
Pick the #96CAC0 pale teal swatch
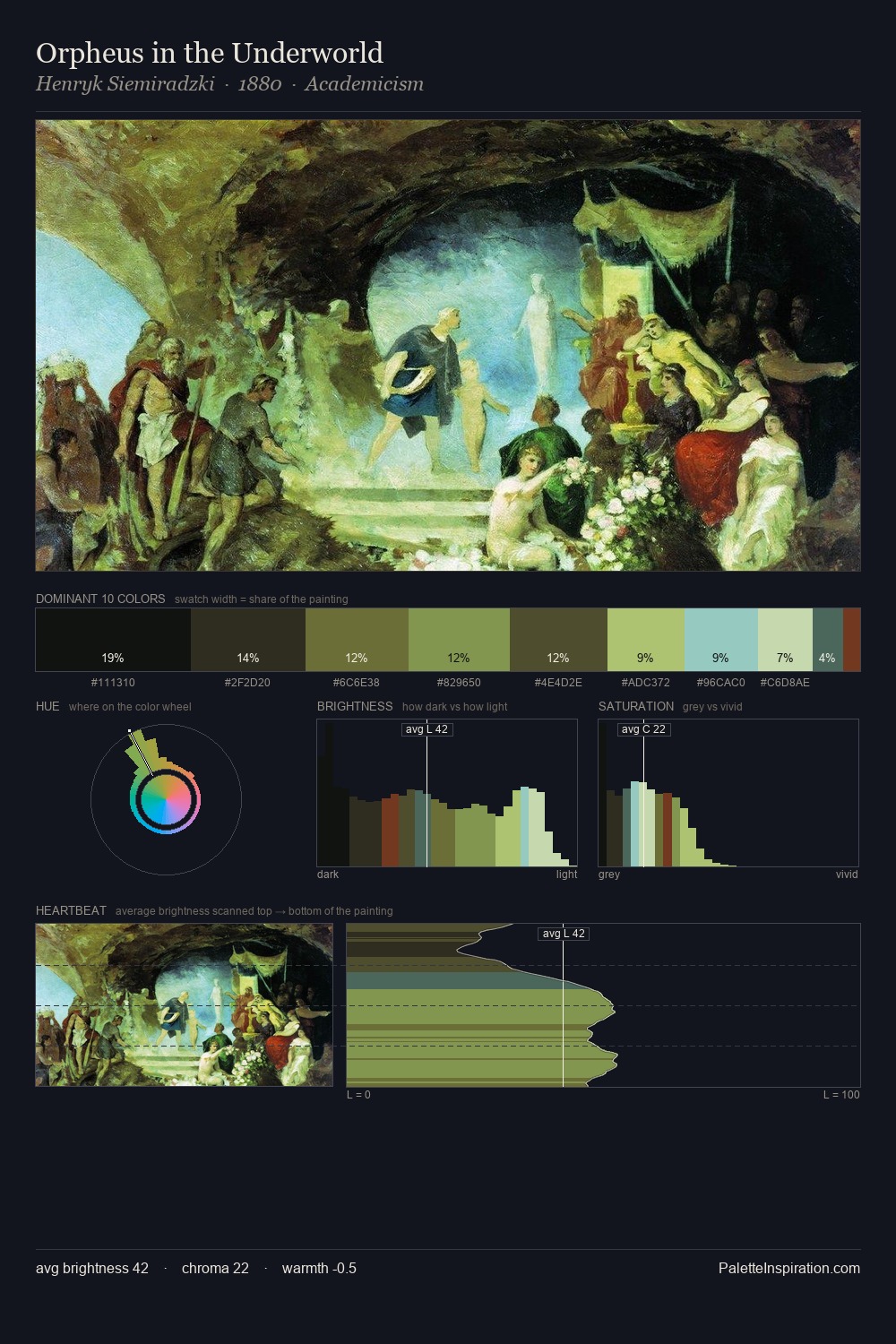tap(721, 640)
